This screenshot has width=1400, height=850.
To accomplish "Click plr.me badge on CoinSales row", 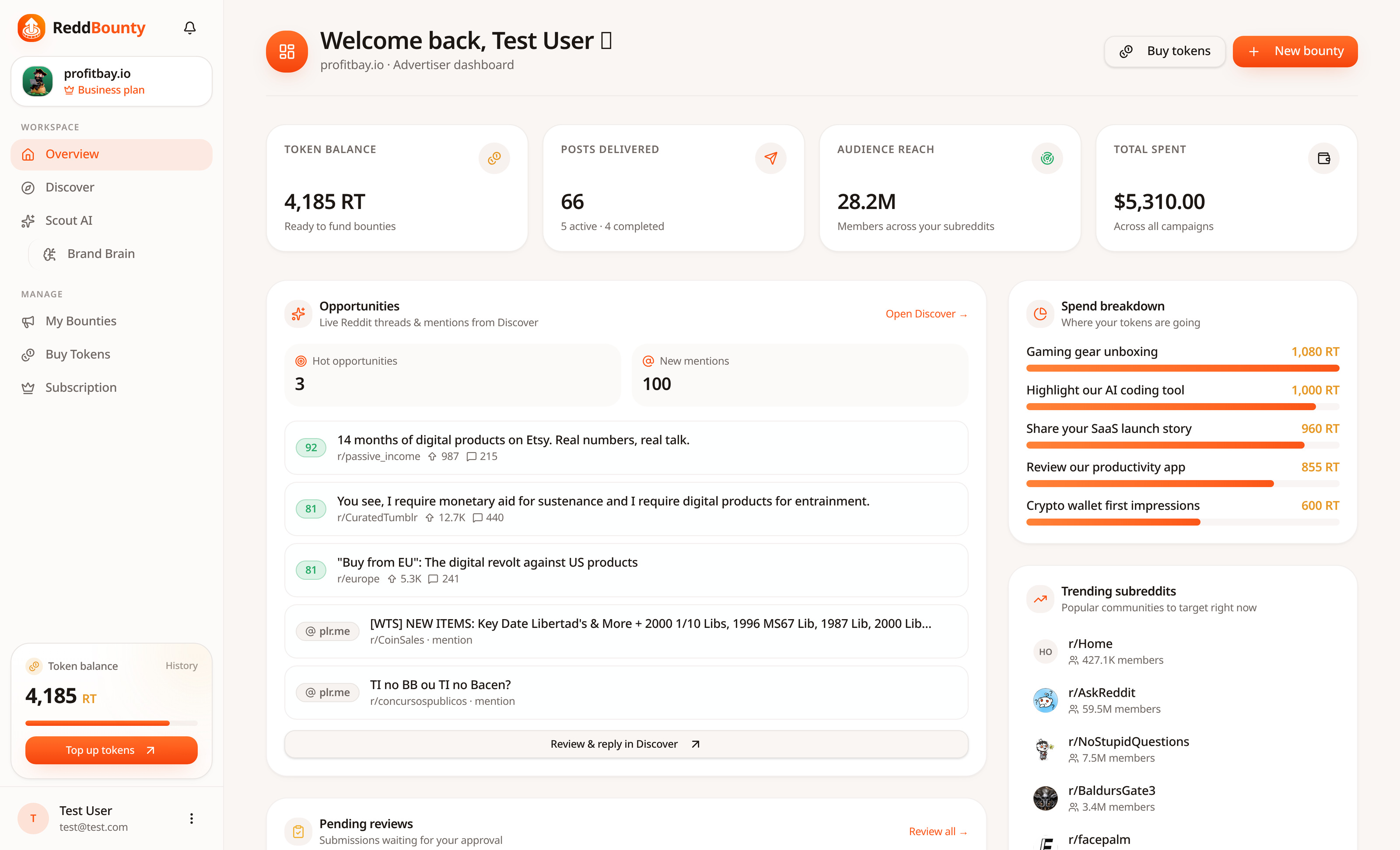I will [327, 631].
